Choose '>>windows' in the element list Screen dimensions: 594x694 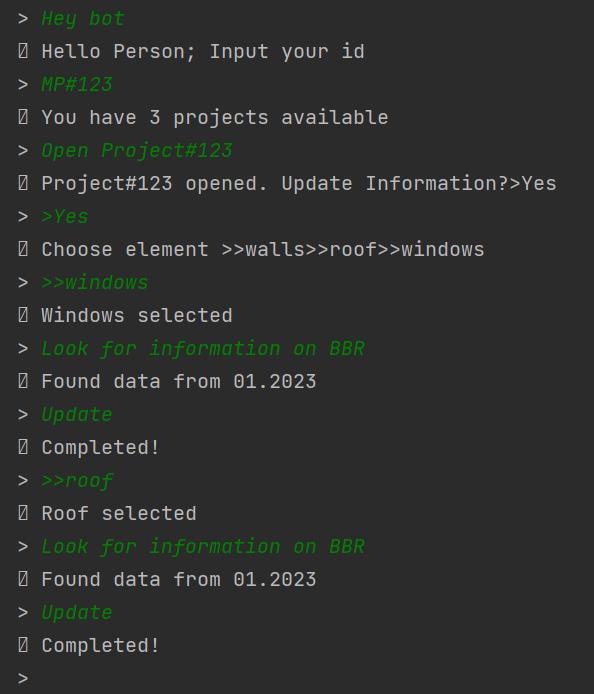431,250
